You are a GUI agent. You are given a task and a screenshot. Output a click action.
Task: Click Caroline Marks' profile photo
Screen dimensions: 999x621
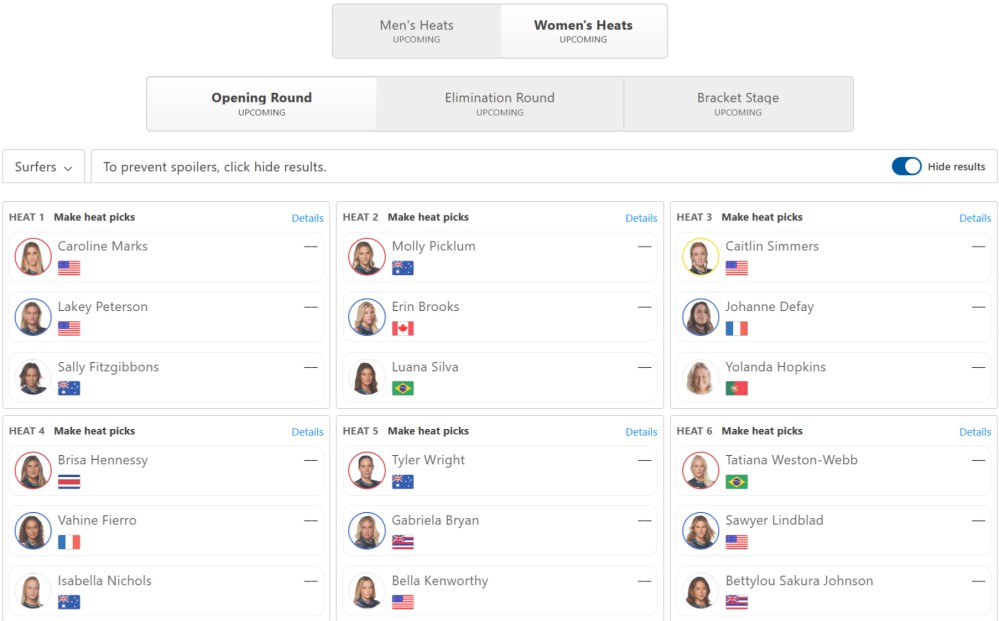(x=33, y=257)
